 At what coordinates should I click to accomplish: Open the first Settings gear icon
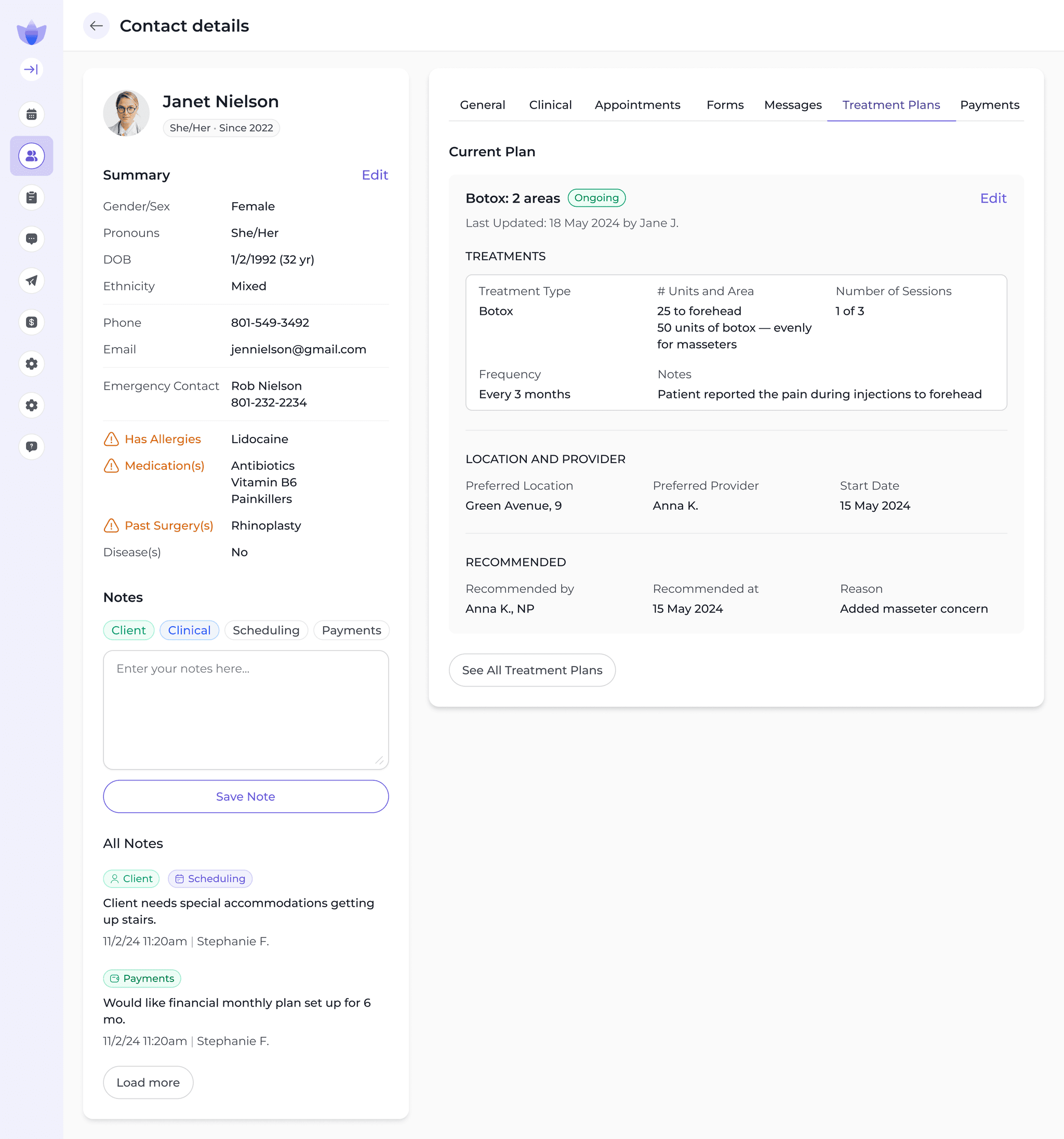(x=32, y=364)
